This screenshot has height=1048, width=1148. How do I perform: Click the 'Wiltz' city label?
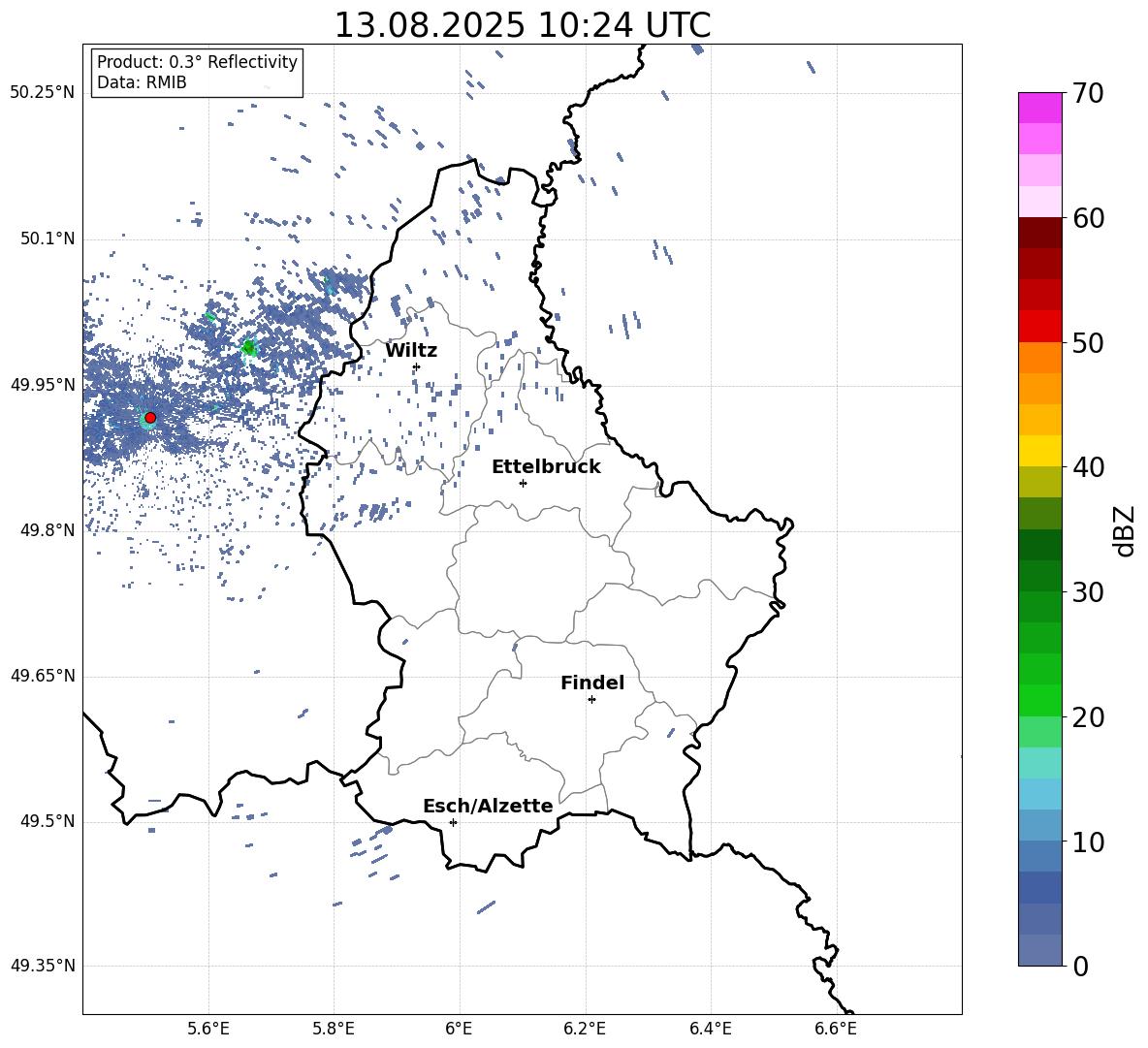click(411, 351)
